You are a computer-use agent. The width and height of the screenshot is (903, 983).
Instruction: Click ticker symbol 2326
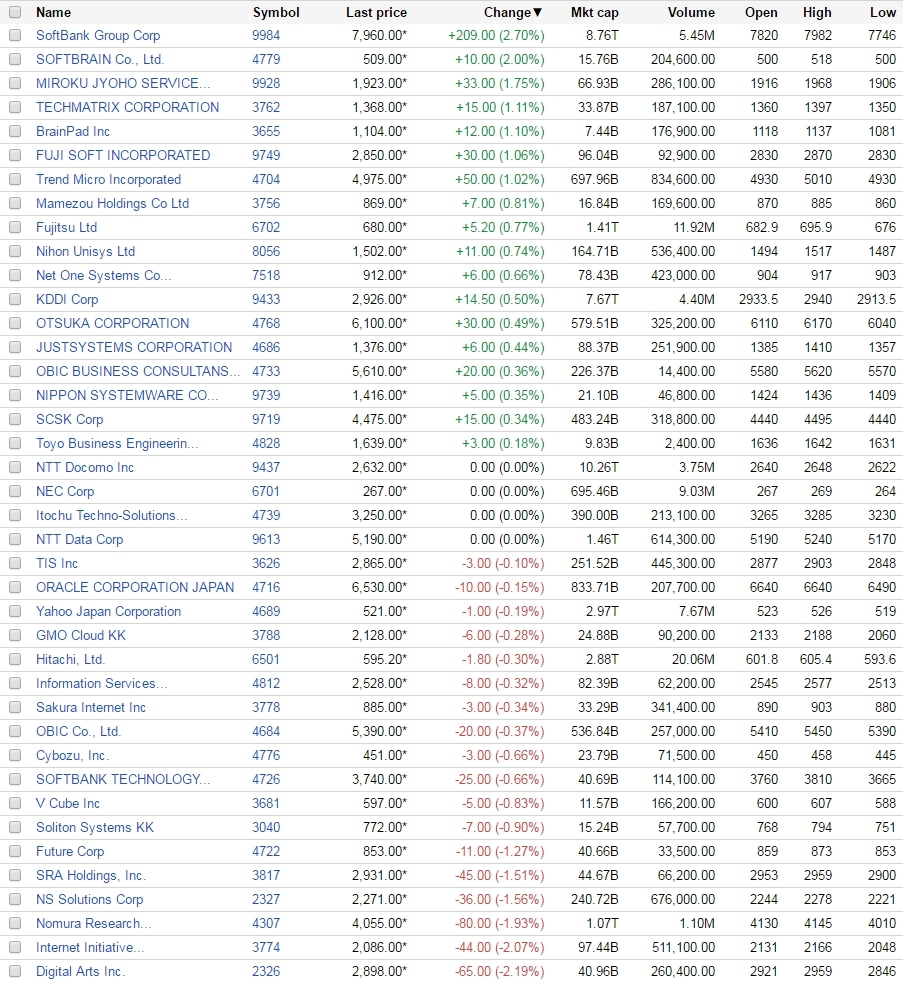coord(266,972)
